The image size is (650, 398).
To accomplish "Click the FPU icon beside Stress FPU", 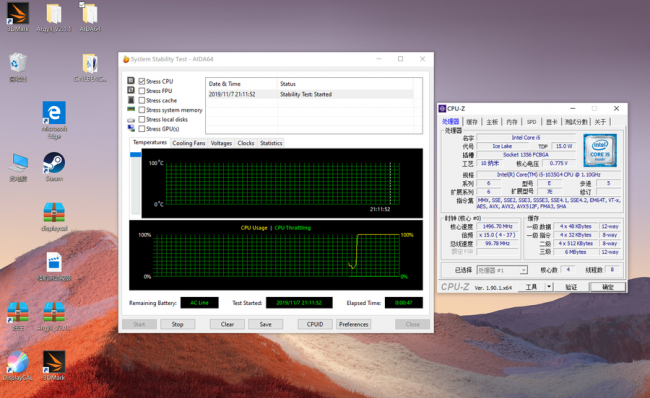I will (x=131, y=90).
